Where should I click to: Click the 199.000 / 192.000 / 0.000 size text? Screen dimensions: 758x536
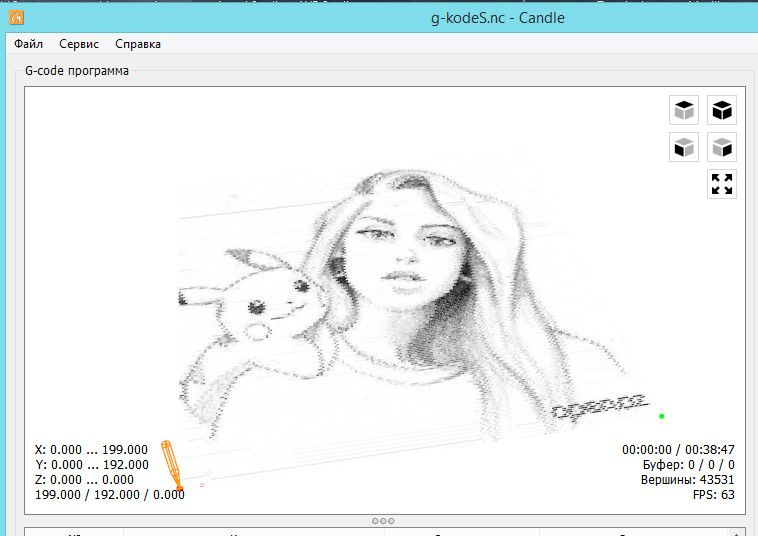point(110,494)
